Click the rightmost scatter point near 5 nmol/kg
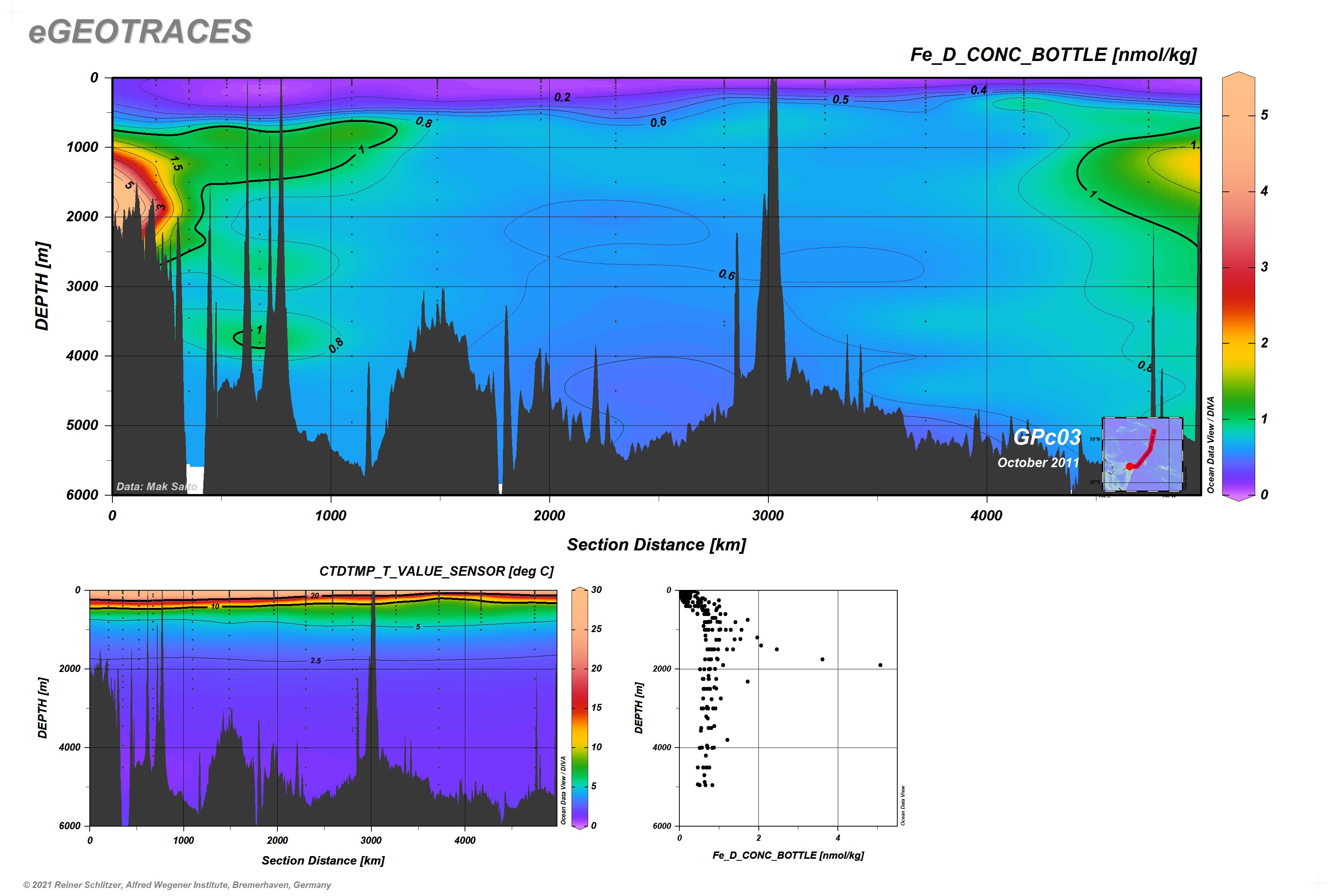1330x896 pixels. click(880, 665)
